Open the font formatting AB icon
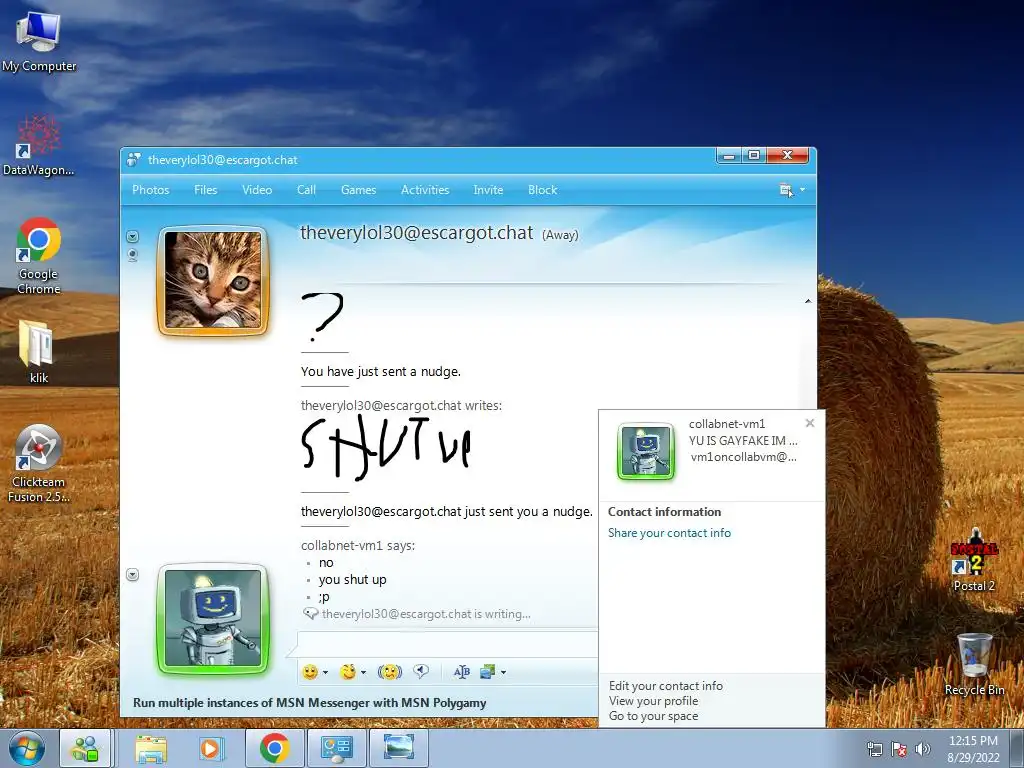Screen dimensions: 1024x768 click(462, 671)
